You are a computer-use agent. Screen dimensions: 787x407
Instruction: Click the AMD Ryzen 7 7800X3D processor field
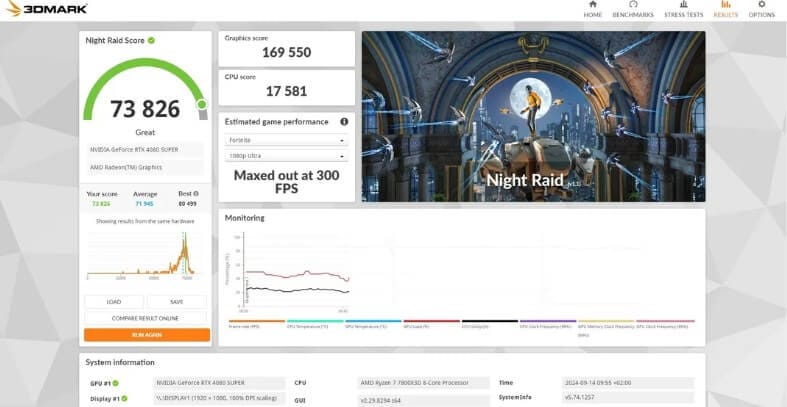[x=424, y=383]
